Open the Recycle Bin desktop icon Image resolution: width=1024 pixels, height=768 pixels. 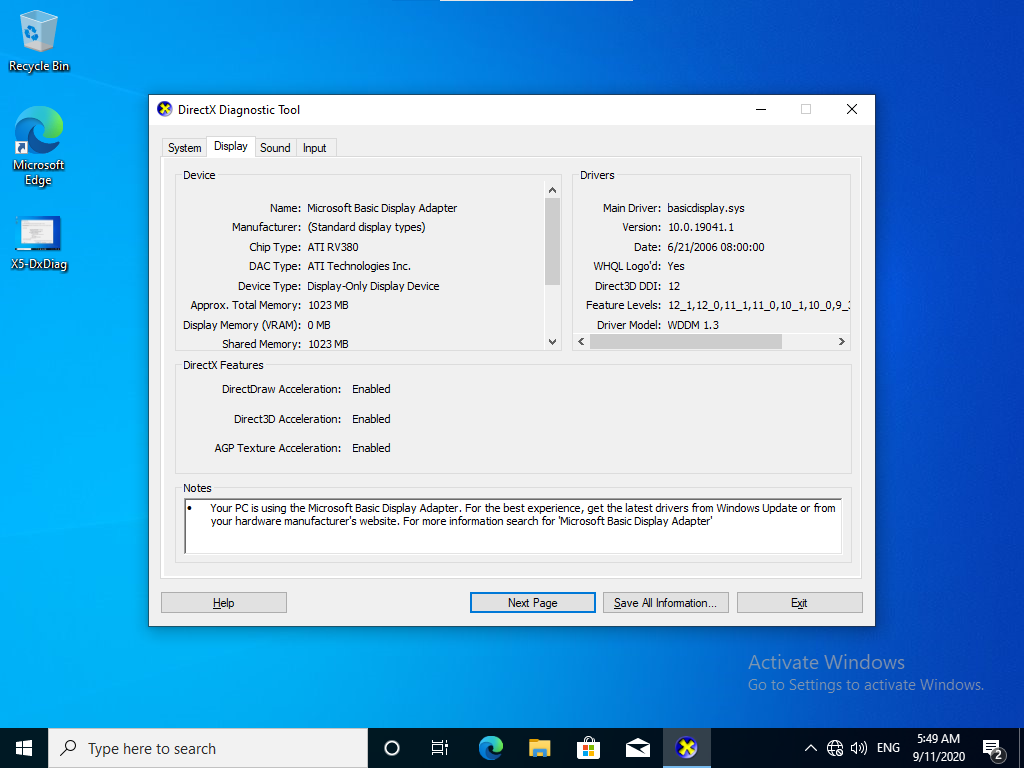coord(39,41)
